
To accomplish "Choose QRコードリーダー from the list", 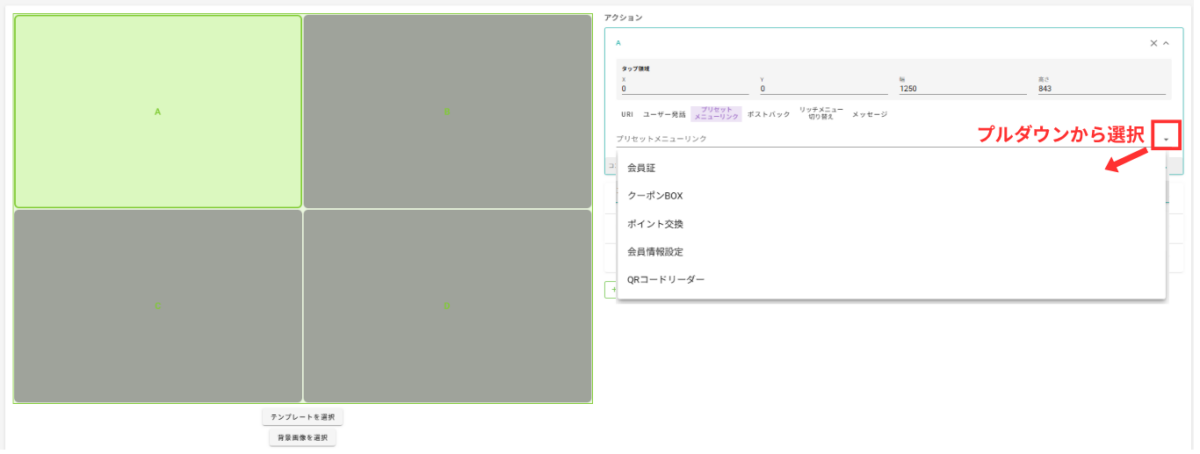I will coord(665,280).
